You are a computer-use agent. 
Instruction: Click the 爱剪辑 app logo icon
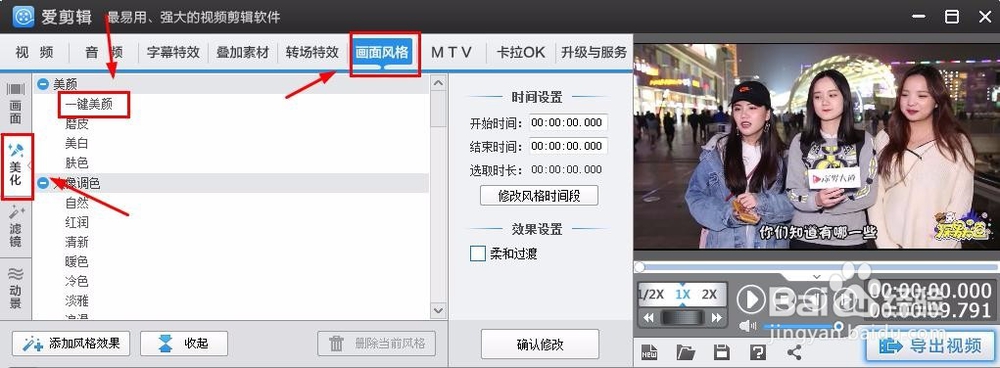point(23,17)
